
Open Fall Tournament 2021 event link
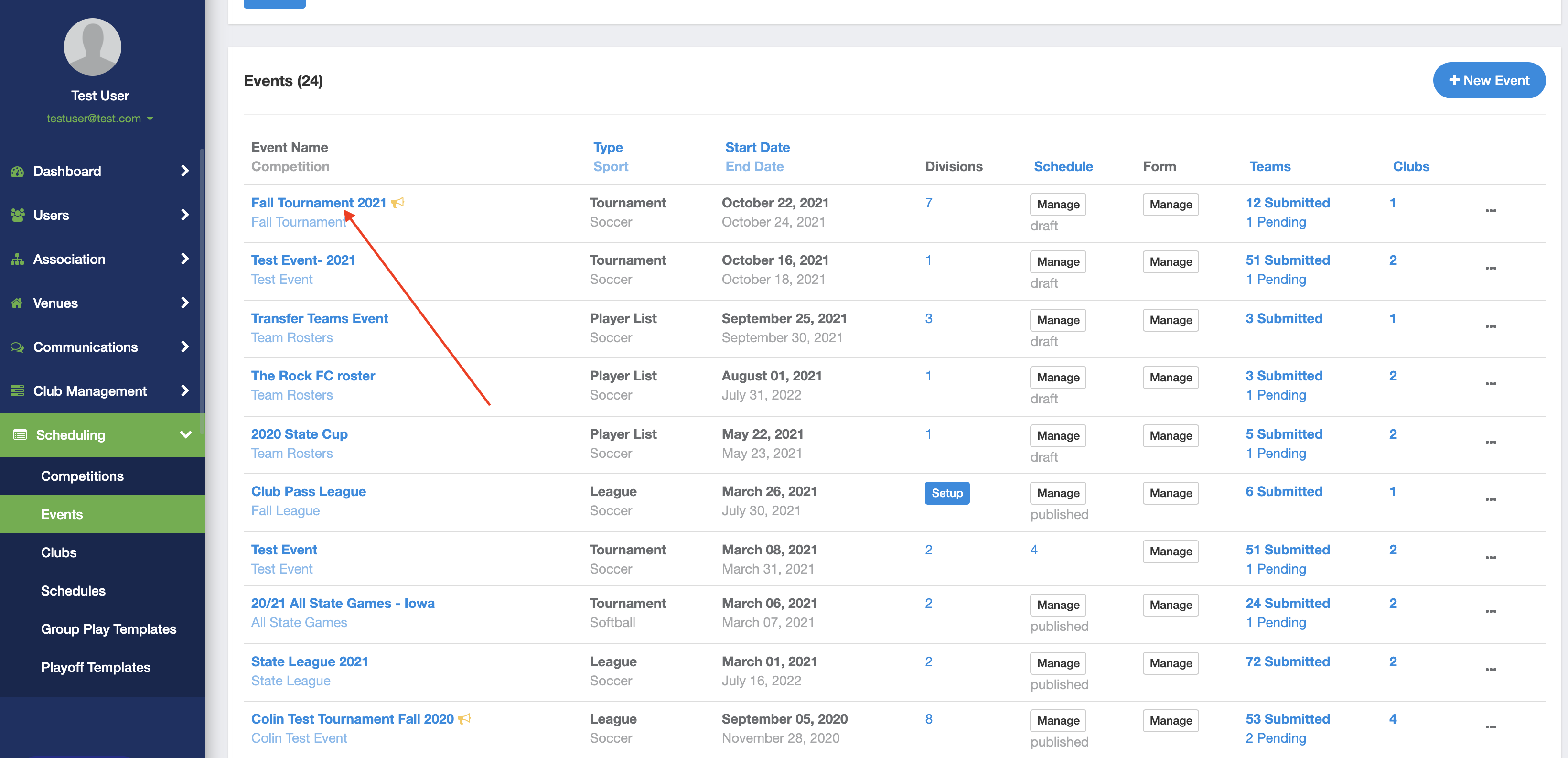318,203
